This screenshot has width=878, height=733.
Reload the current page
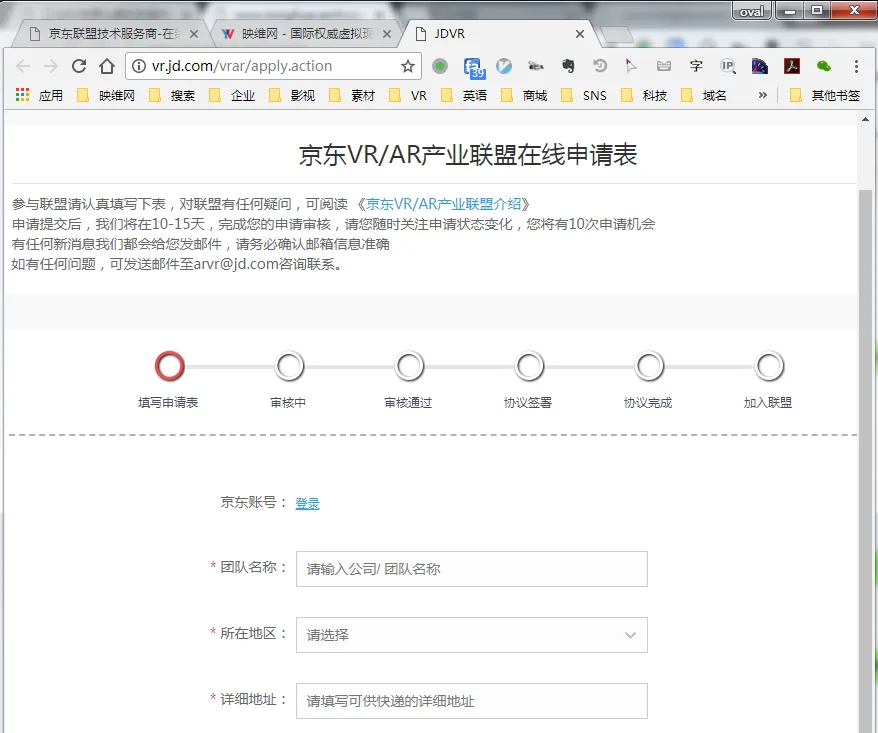[79, 66]
